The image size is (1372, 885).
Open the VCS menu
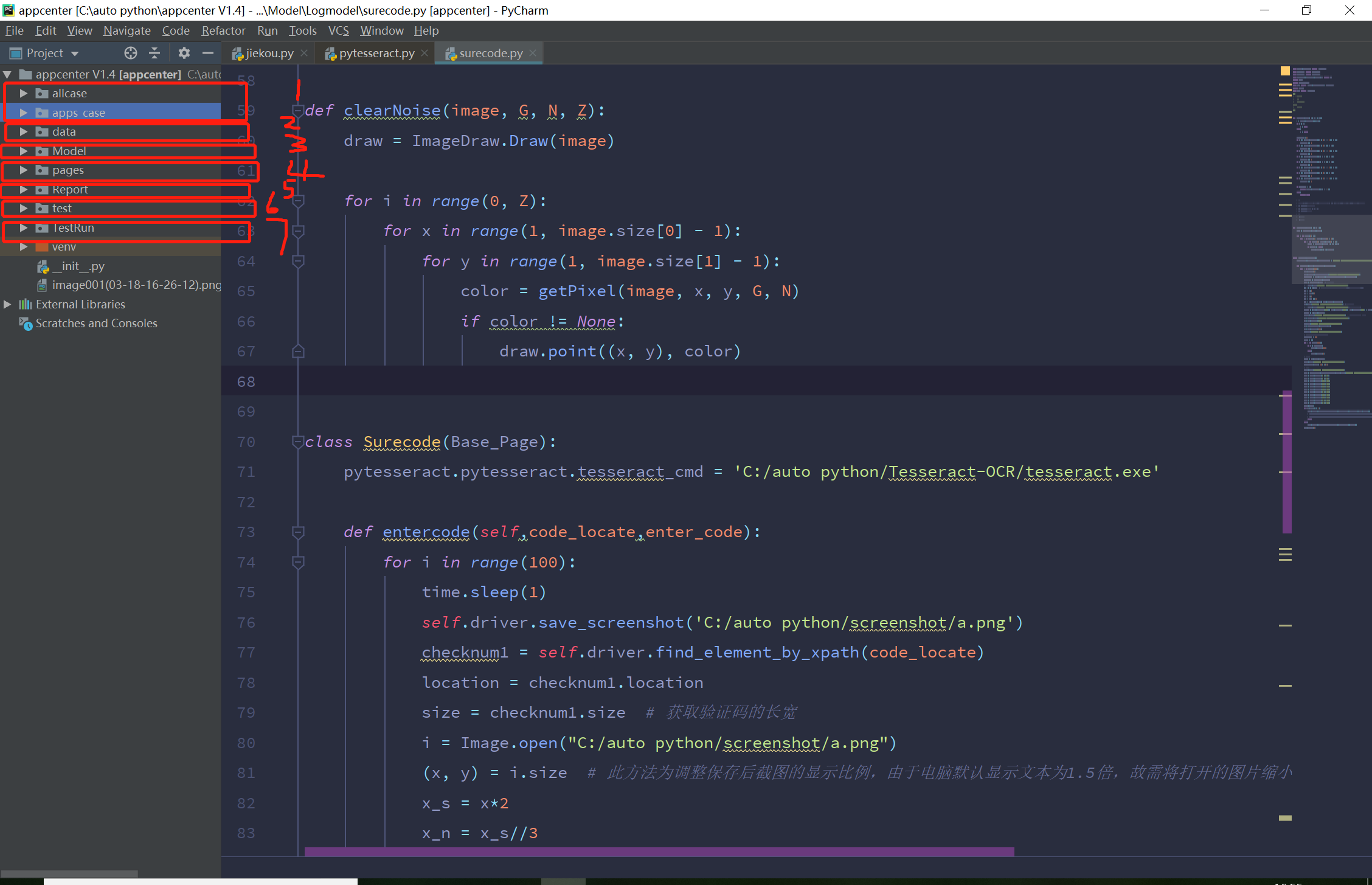[338, 30]
